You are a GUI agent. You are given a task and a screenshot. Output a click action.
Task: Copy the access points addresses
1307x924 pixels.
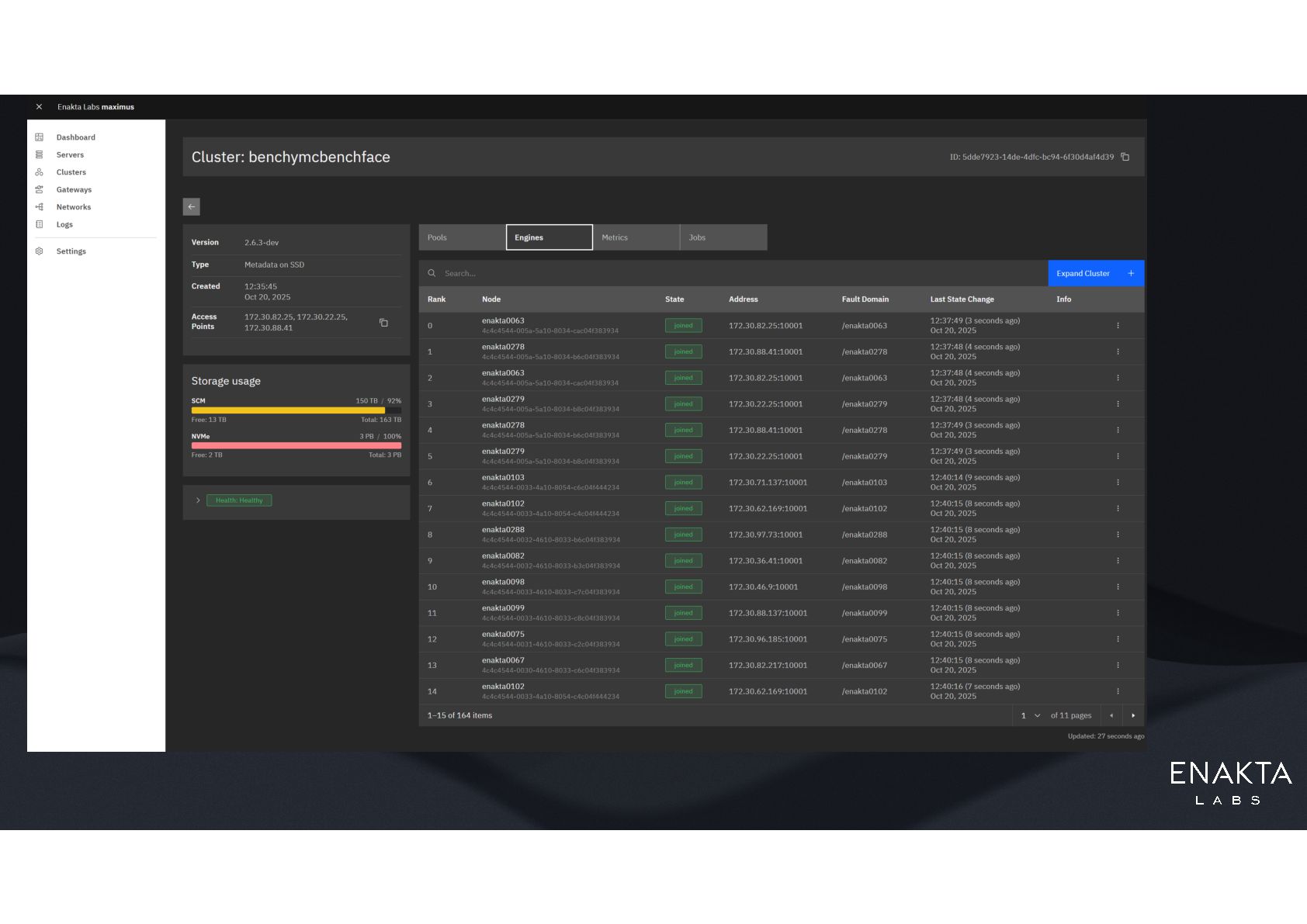(x=383, y=323)
